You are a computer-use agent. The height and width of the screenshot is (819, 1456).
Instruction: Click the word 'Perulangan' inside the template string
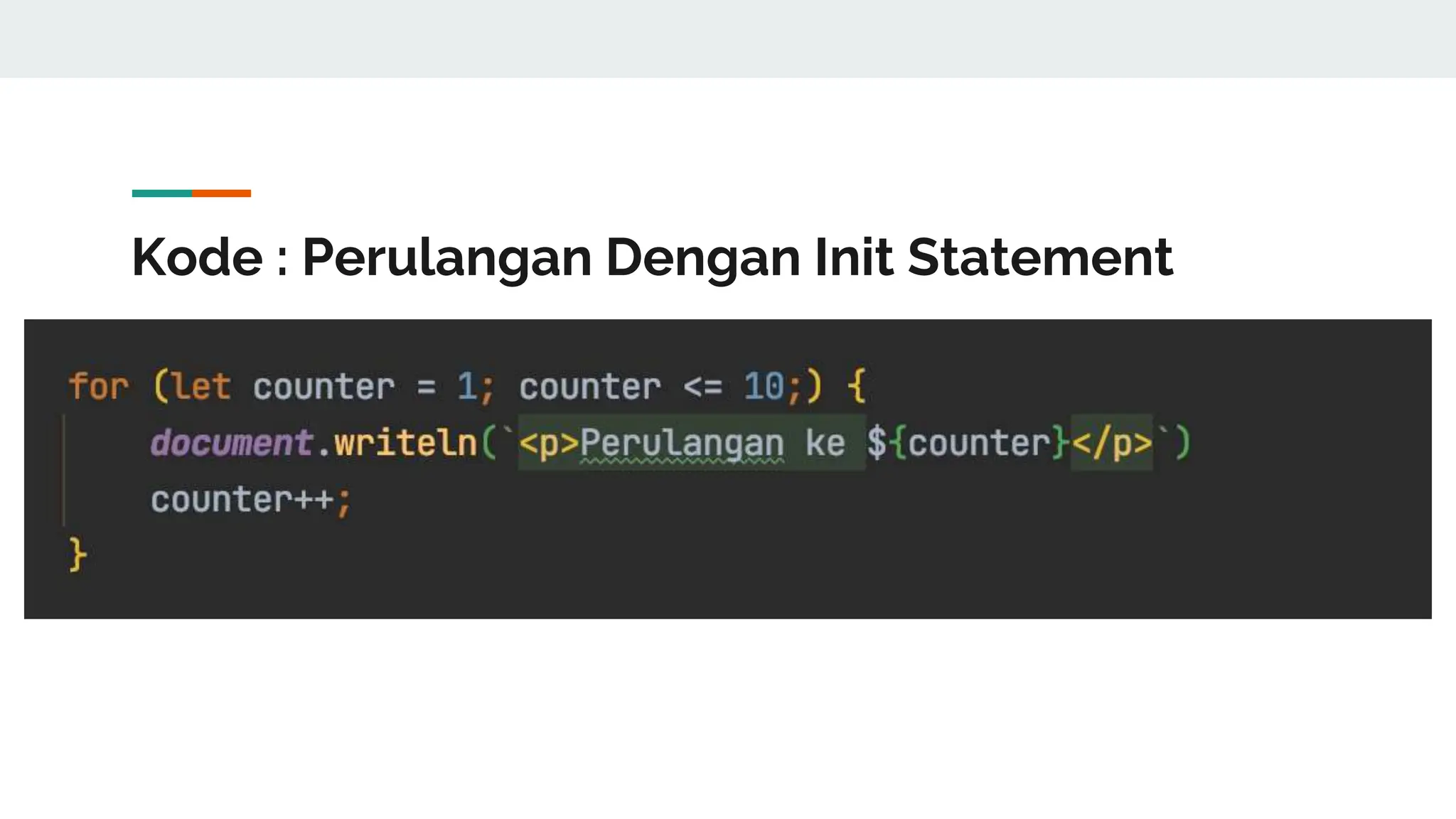(682, 443)
